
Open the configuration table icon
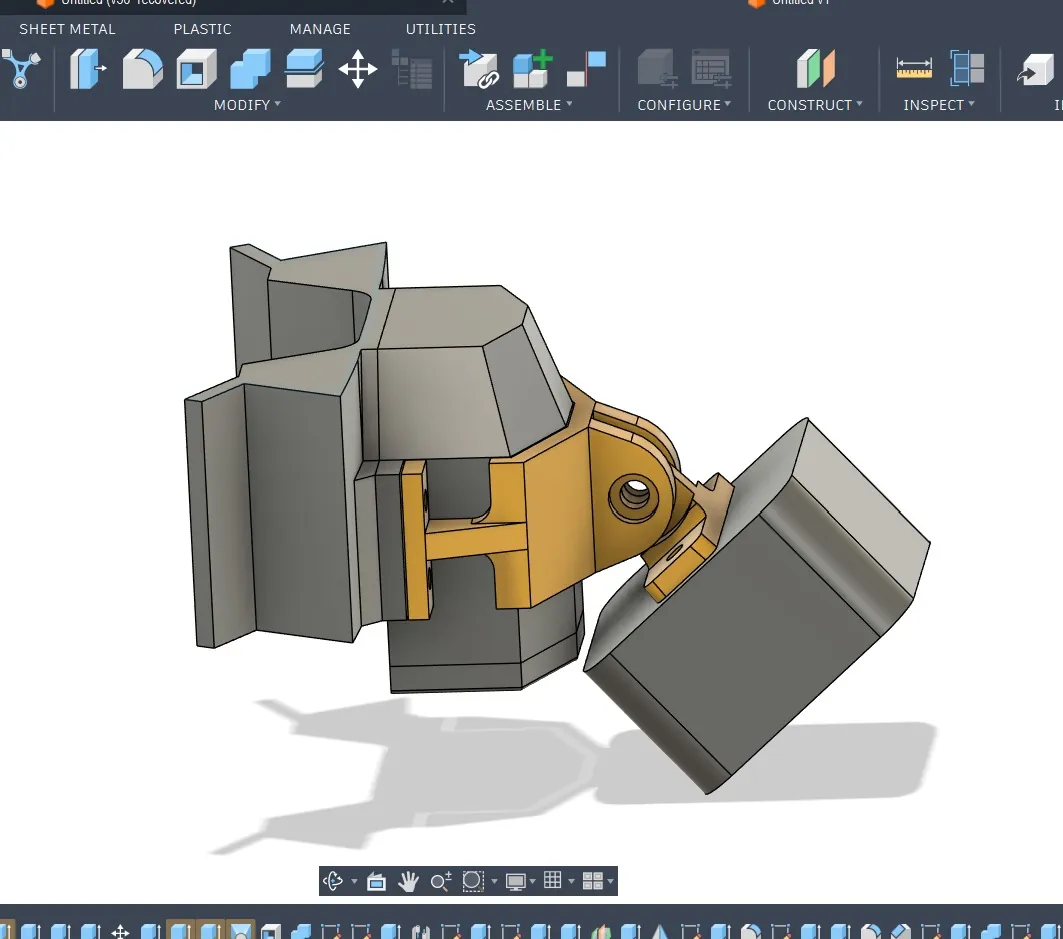click(x=711, y=69)
